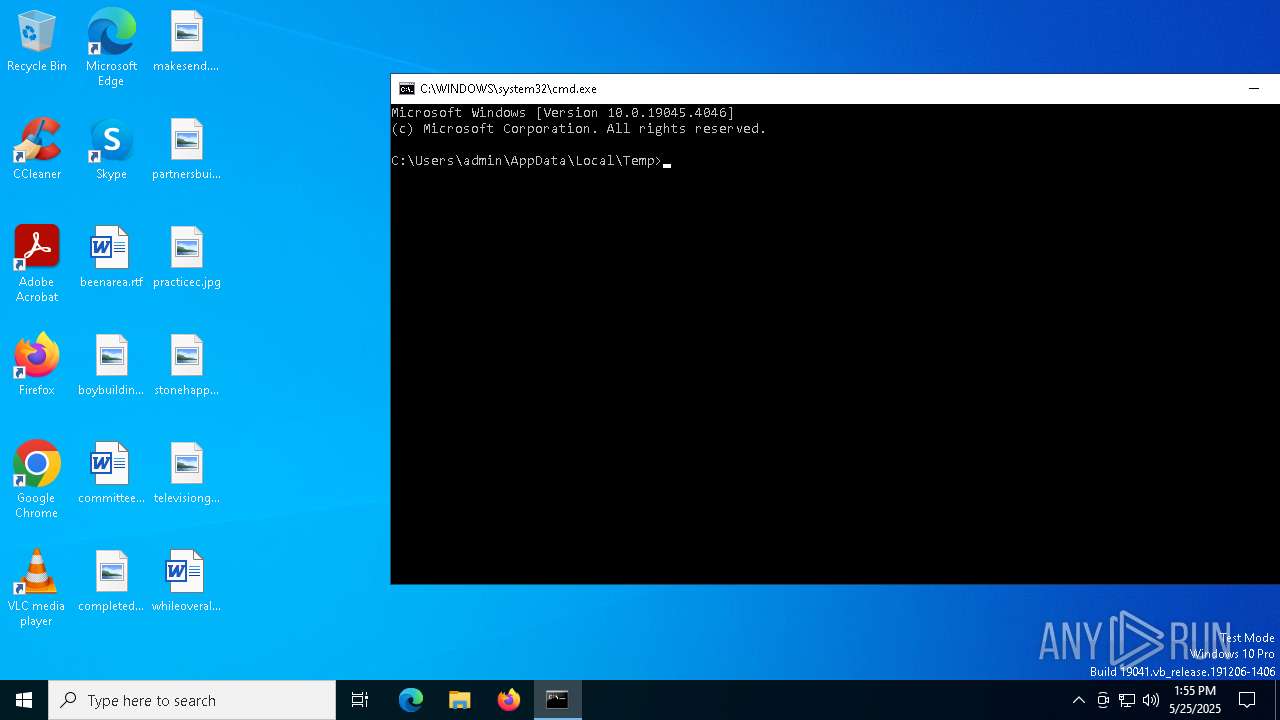Launch Microsoft Edge from the taskbar
The image size is (1280, 720).
point(411,700)
